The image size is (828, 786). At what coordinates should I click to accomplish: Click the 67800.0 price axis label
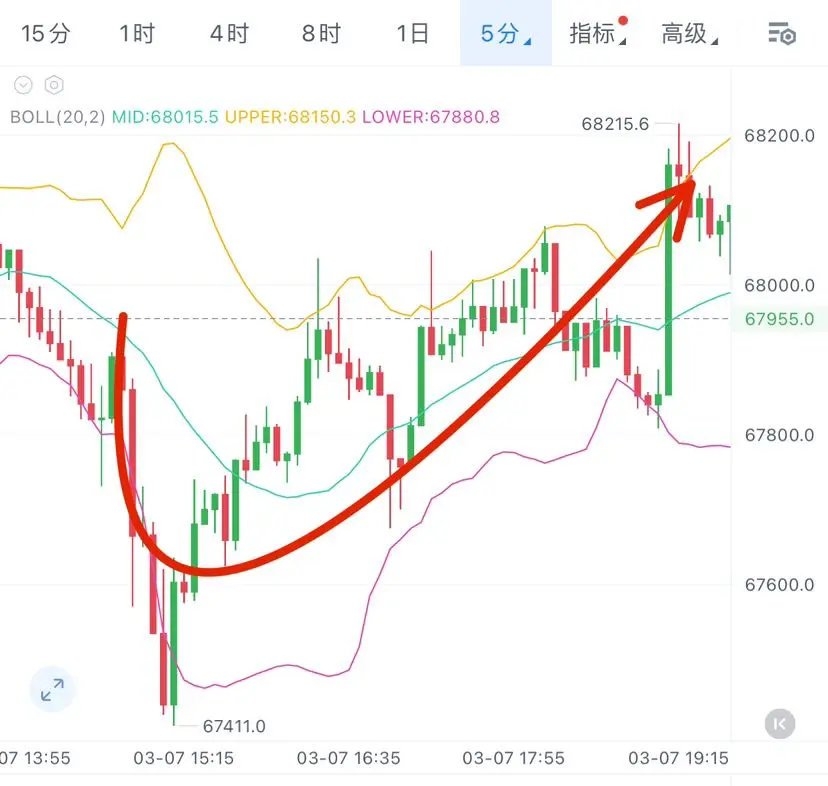[779, 435]
